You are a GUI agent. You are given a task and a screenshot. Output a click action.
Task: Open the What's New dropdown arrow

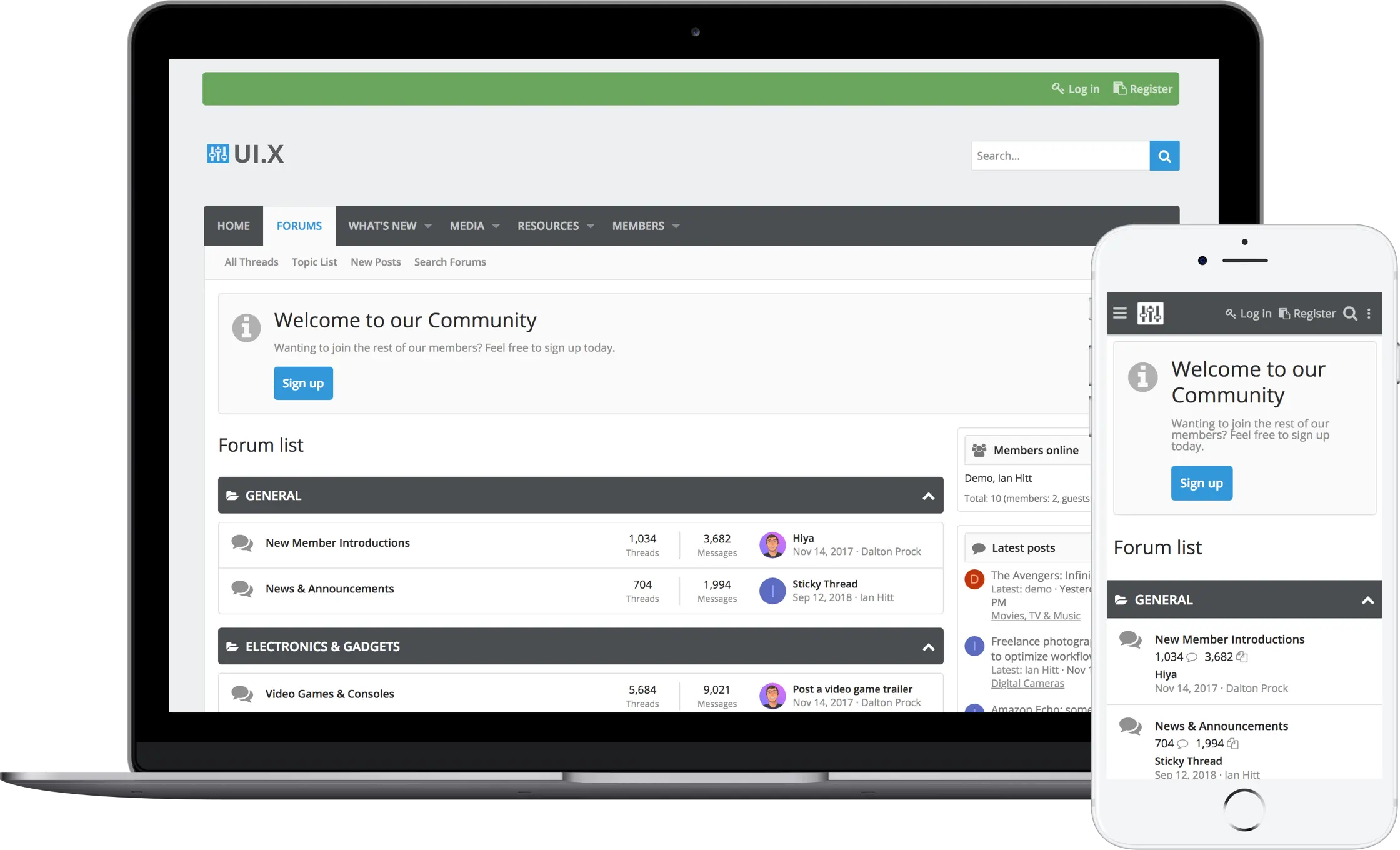(428, 226)
